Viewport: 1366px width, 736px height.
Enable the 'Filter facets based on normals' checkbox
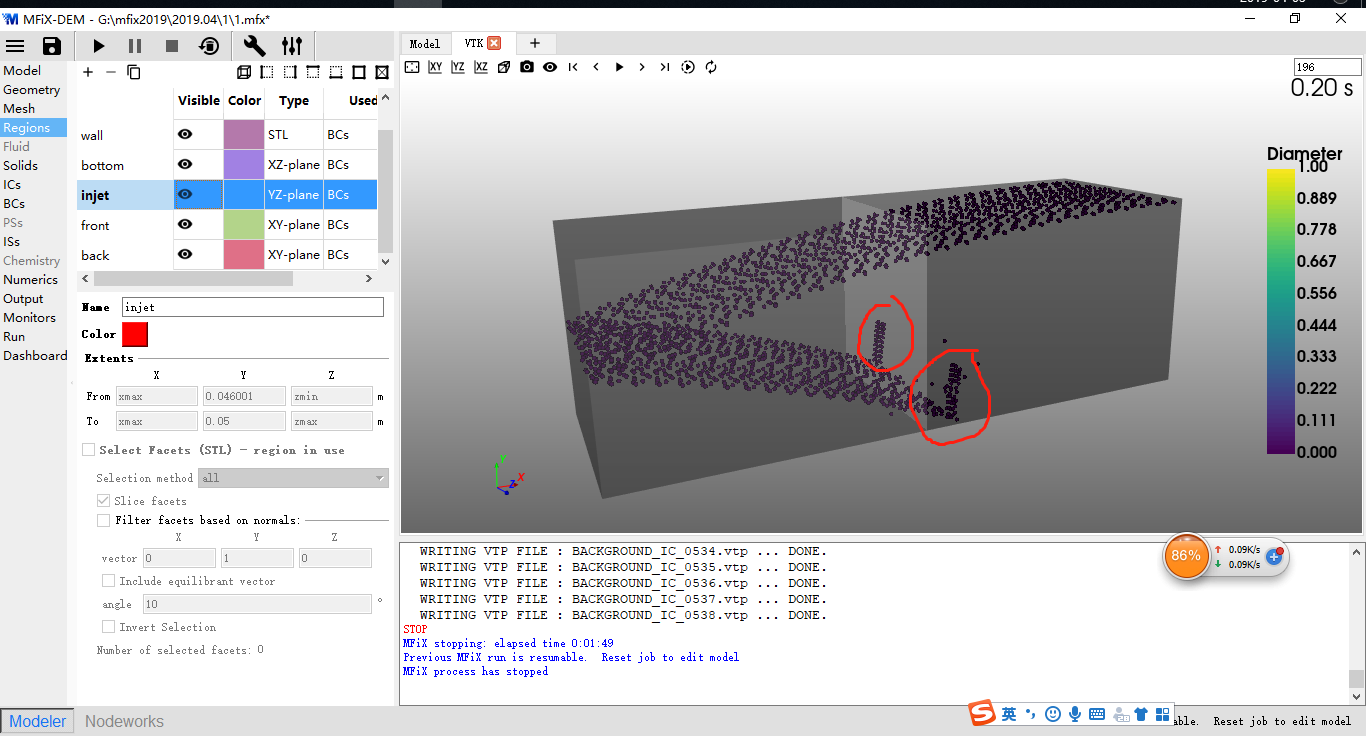tap(104, 520)
